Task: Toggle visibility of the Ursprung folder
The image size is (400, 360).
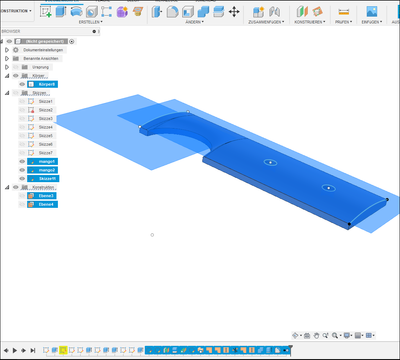Action: pyautogui.click(x=16, y=67)
